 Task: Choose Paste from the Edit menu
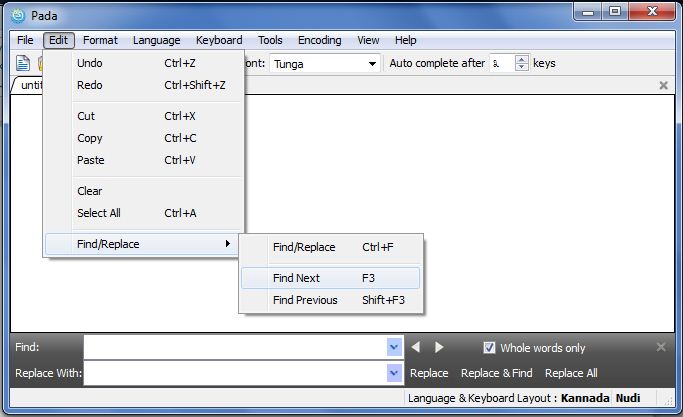(144, 160)
